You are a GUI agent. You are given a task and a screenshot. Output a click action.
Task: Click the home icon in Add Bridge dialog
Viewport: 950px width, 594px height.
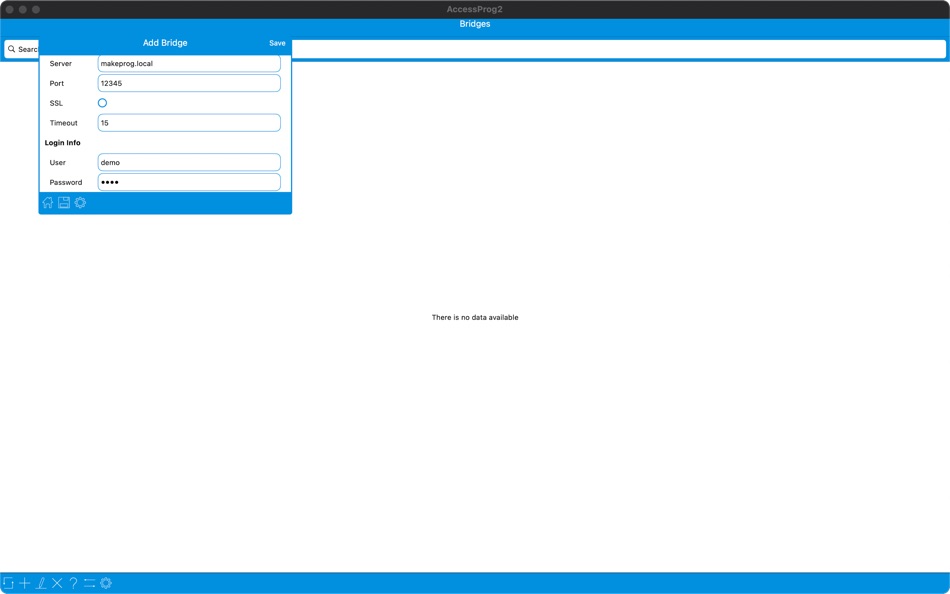tap(47, 202)
